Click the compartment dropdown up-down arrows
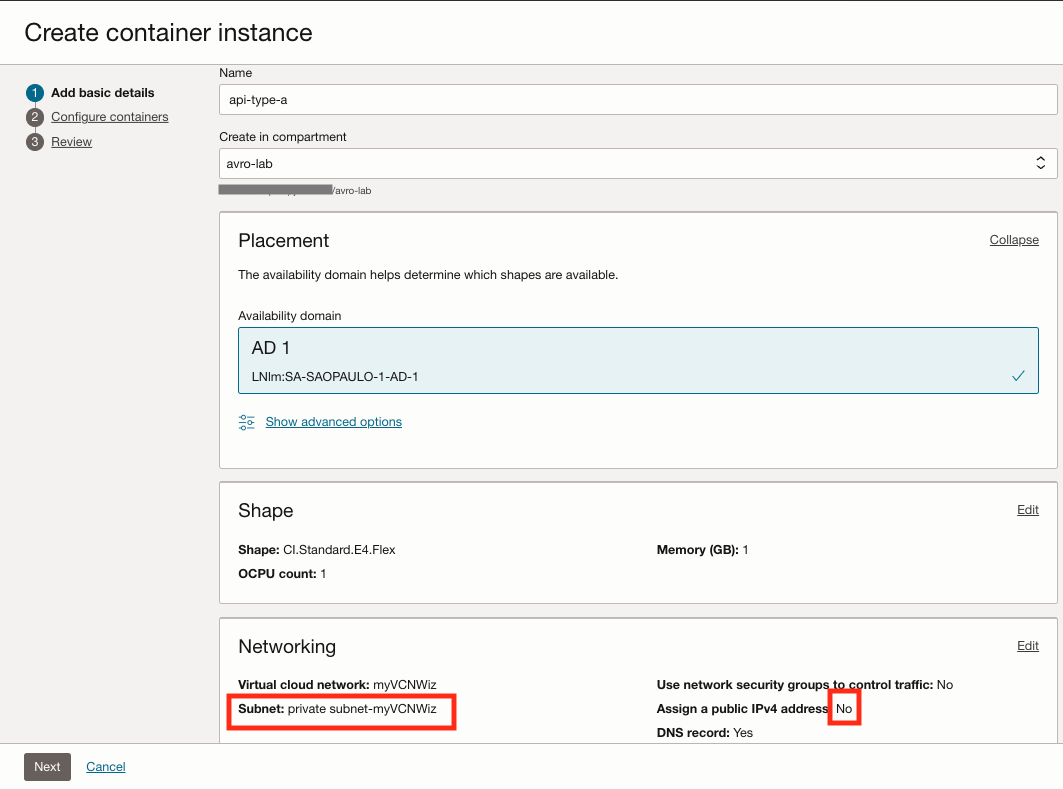Screen dimensions: 1063x789 coord(1041,163)
